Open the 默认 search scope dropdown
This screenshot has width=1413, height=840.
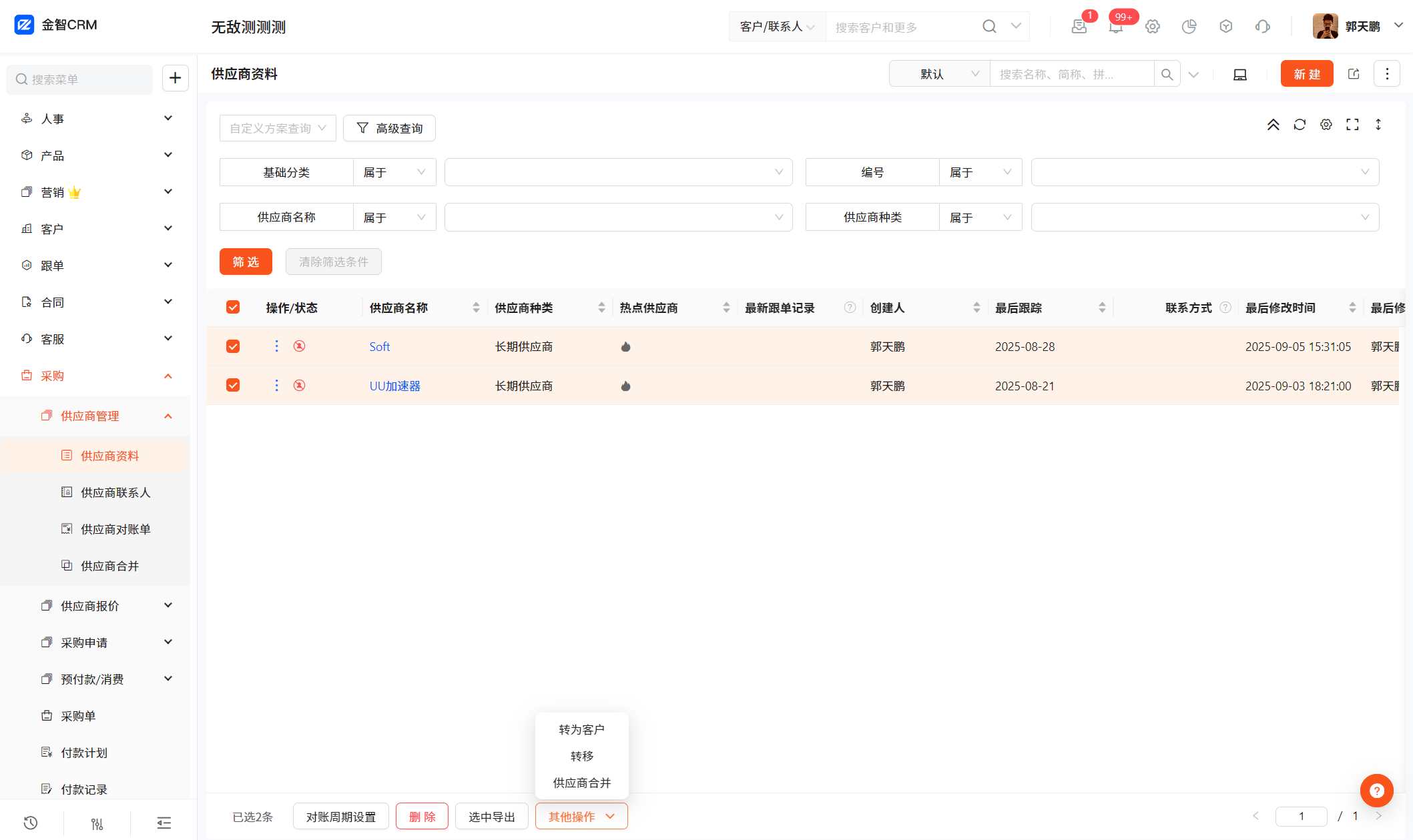[x=939, y=74]
